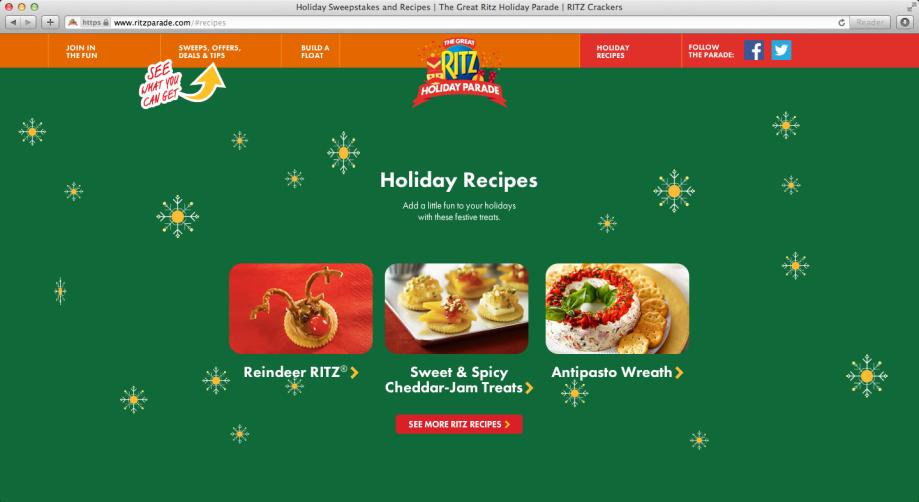The image size is (919, 502).
Task: Open the Twitter bird icon
Action: [x=781, y=50]
